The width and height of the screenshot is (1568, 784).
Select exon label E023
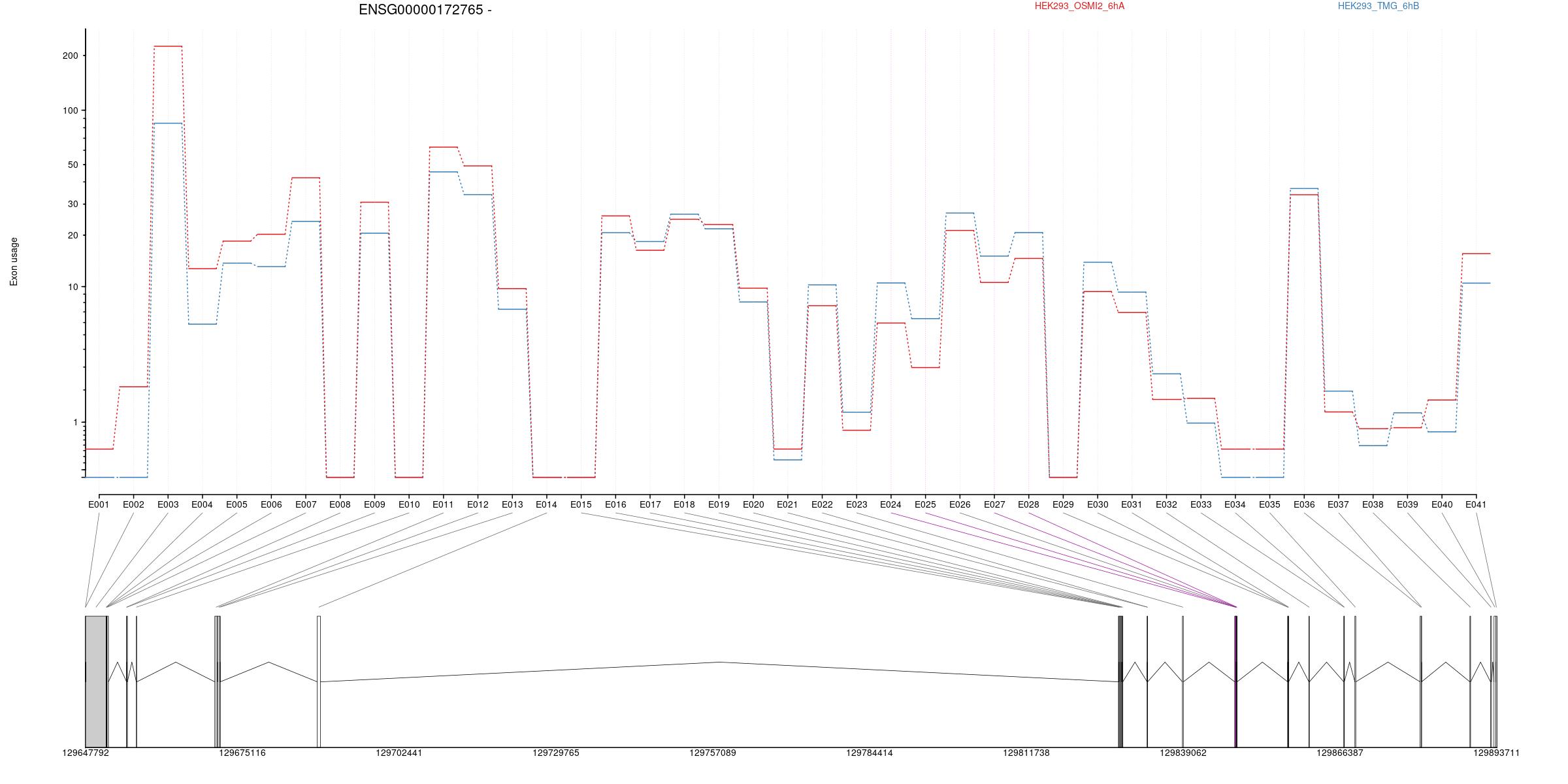tap(857, 504)
